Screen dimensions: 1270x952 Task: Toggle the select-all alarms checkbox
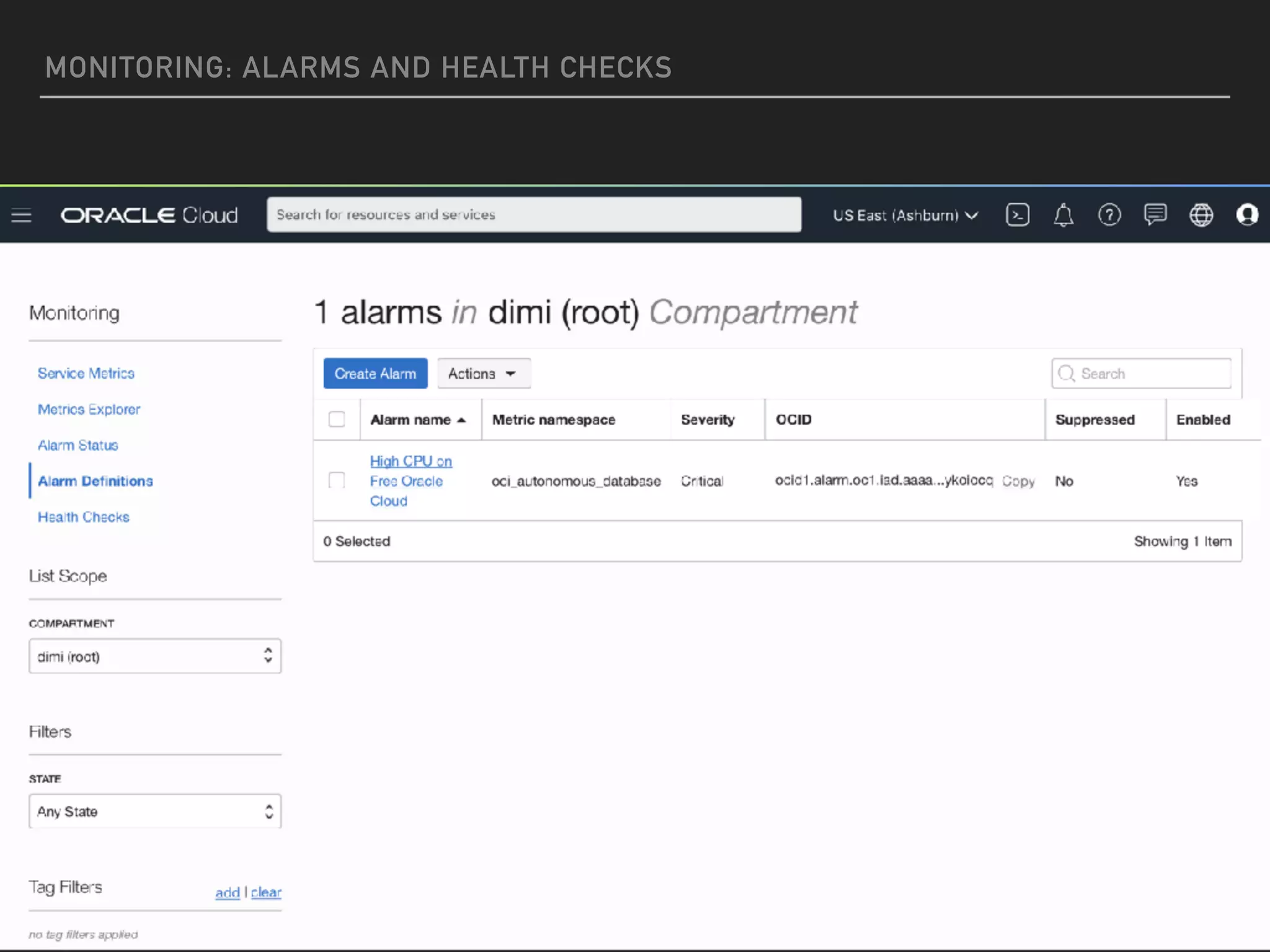(337, 420)
